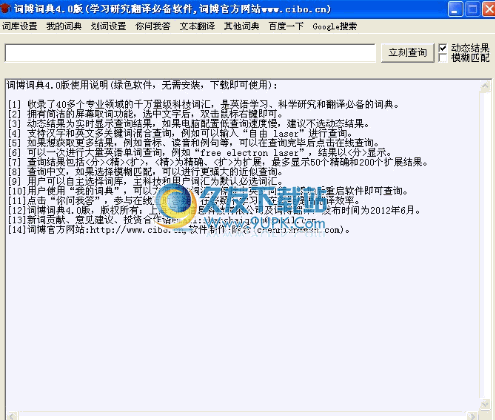Click the line [8] about 模糊匹配 query
The height and width of the screenshot is (420, 495).
tap(145, 172)
